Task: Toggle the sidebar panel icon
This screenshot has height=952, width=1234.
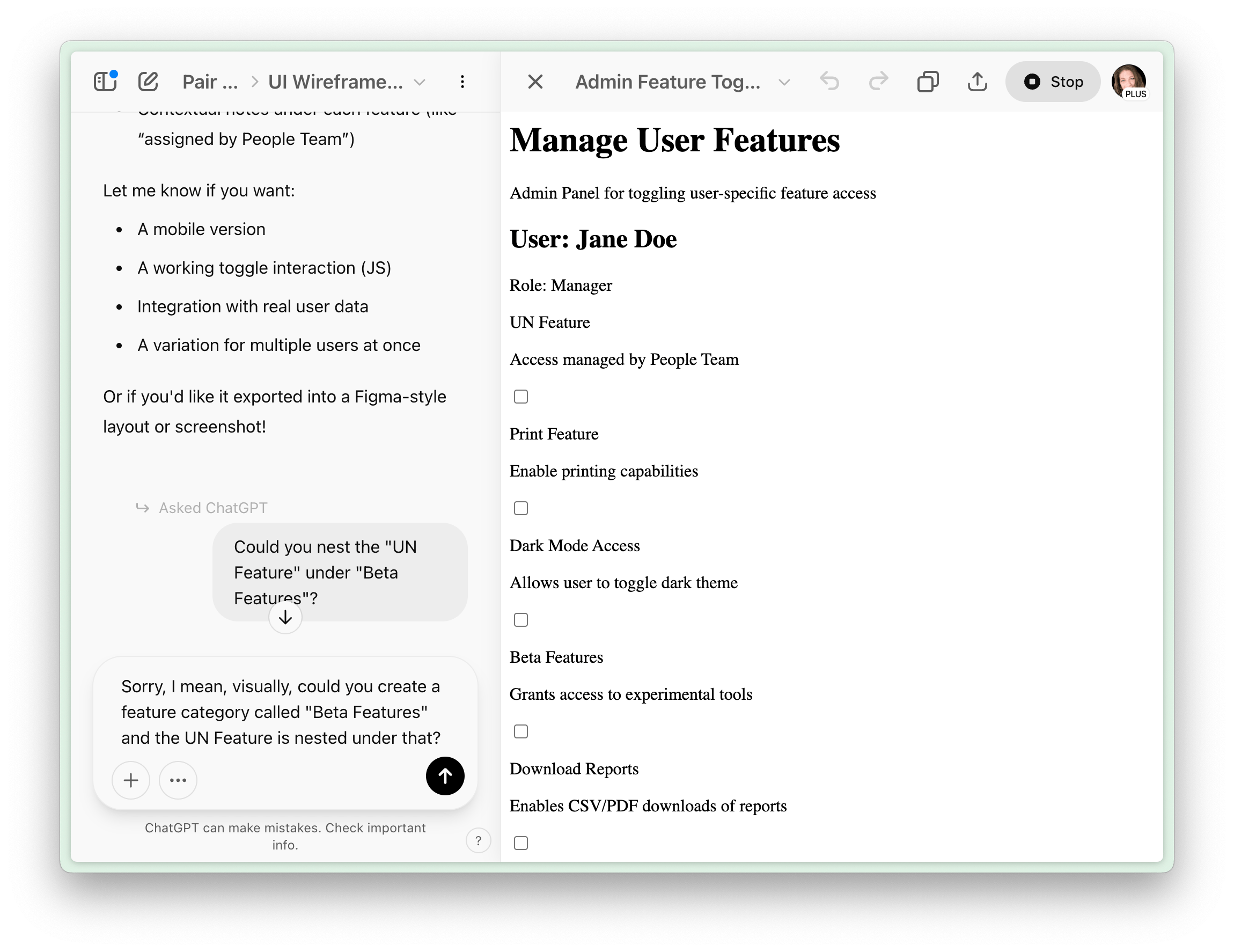Action: click(x=105, y=82)
